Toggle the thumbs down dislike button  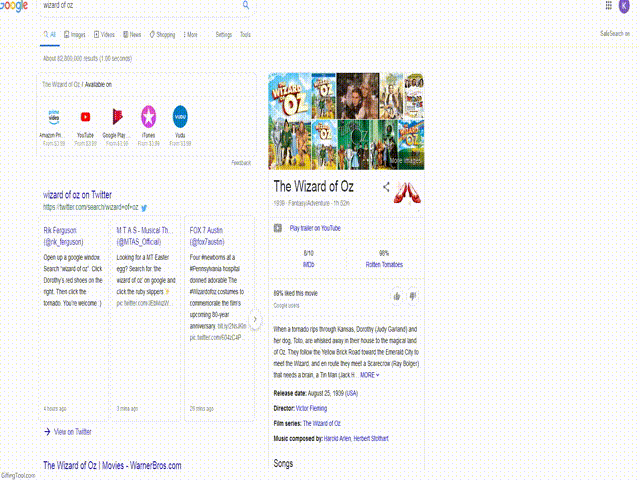pyautogui.click(x=413, y=296)
